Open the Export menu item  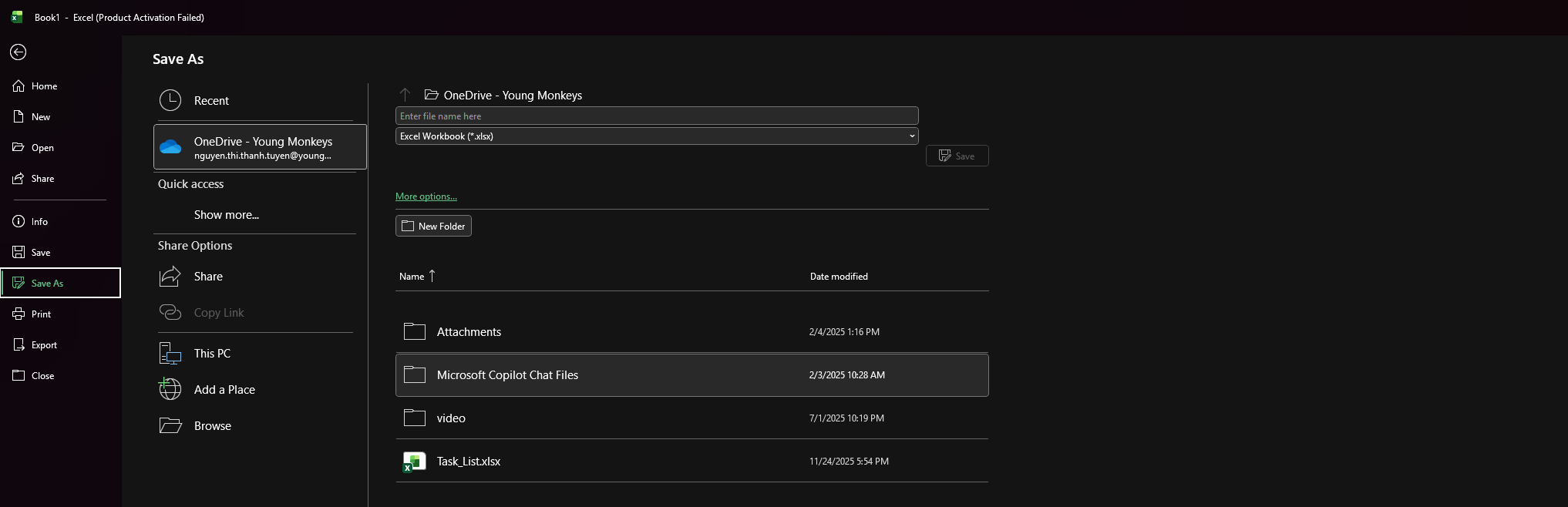click(44, 345)
